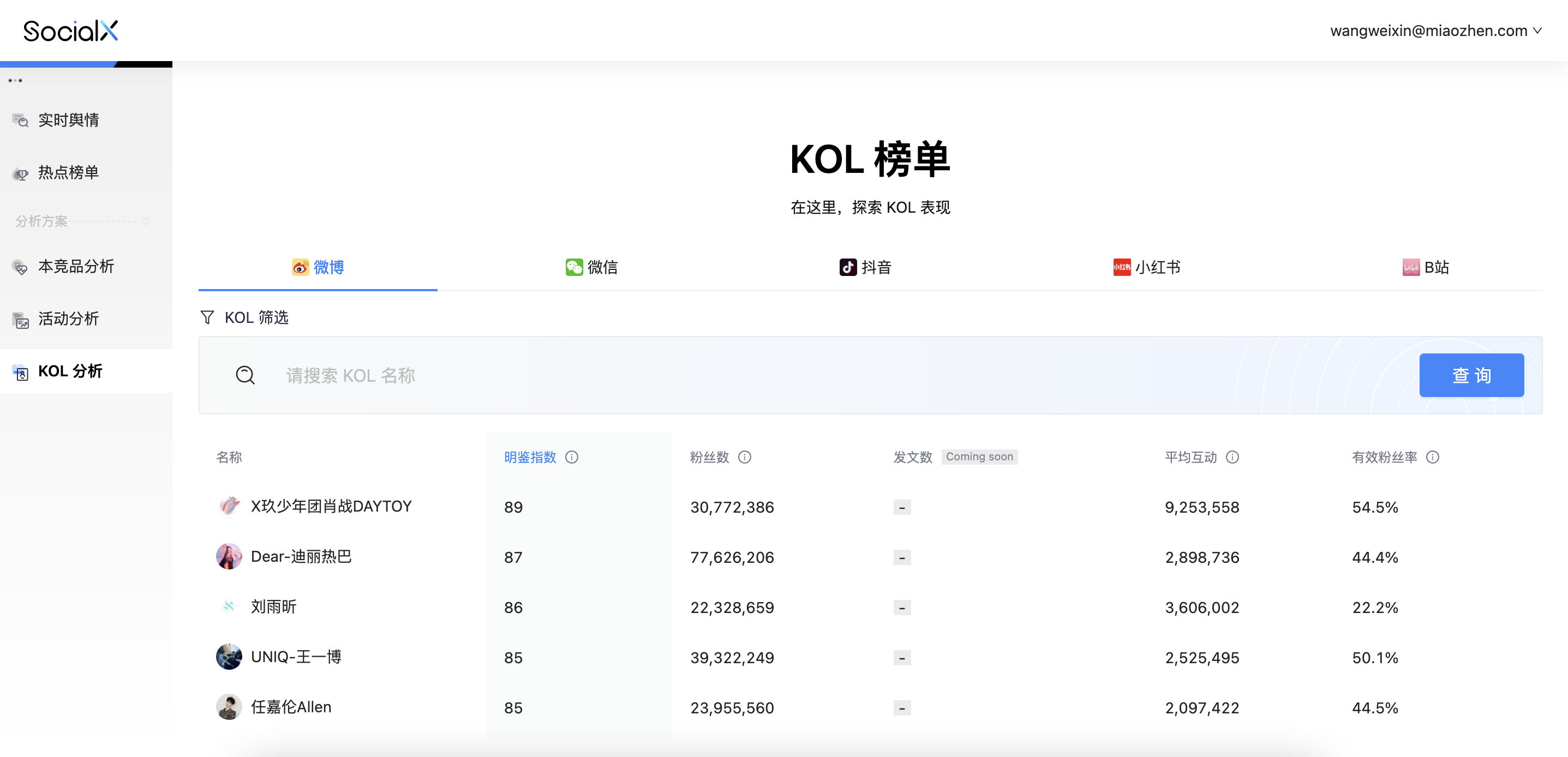The width and height of the screenshot is (1568, 757).
Task: Click info icon beside 明鉴指数
Action: (x=572, y=457)
